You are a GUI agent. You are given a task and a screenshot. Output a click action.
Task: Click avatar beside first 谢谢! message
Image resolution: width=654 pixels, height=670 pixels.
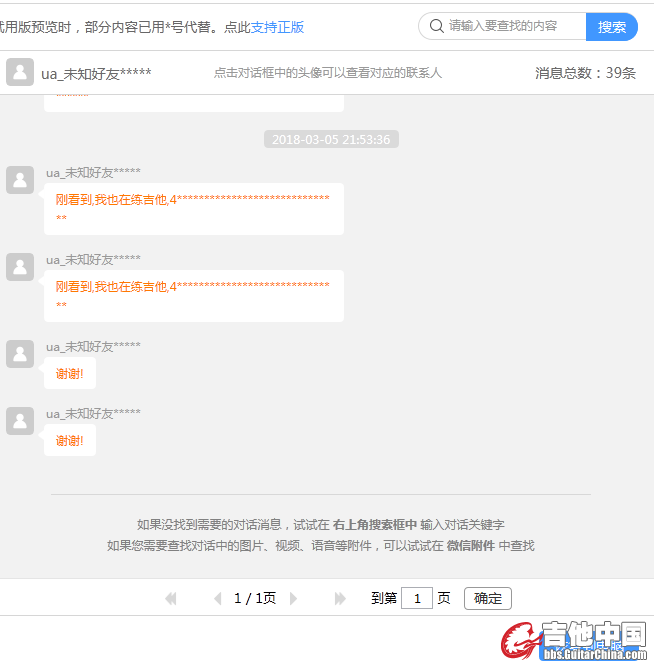20,354
